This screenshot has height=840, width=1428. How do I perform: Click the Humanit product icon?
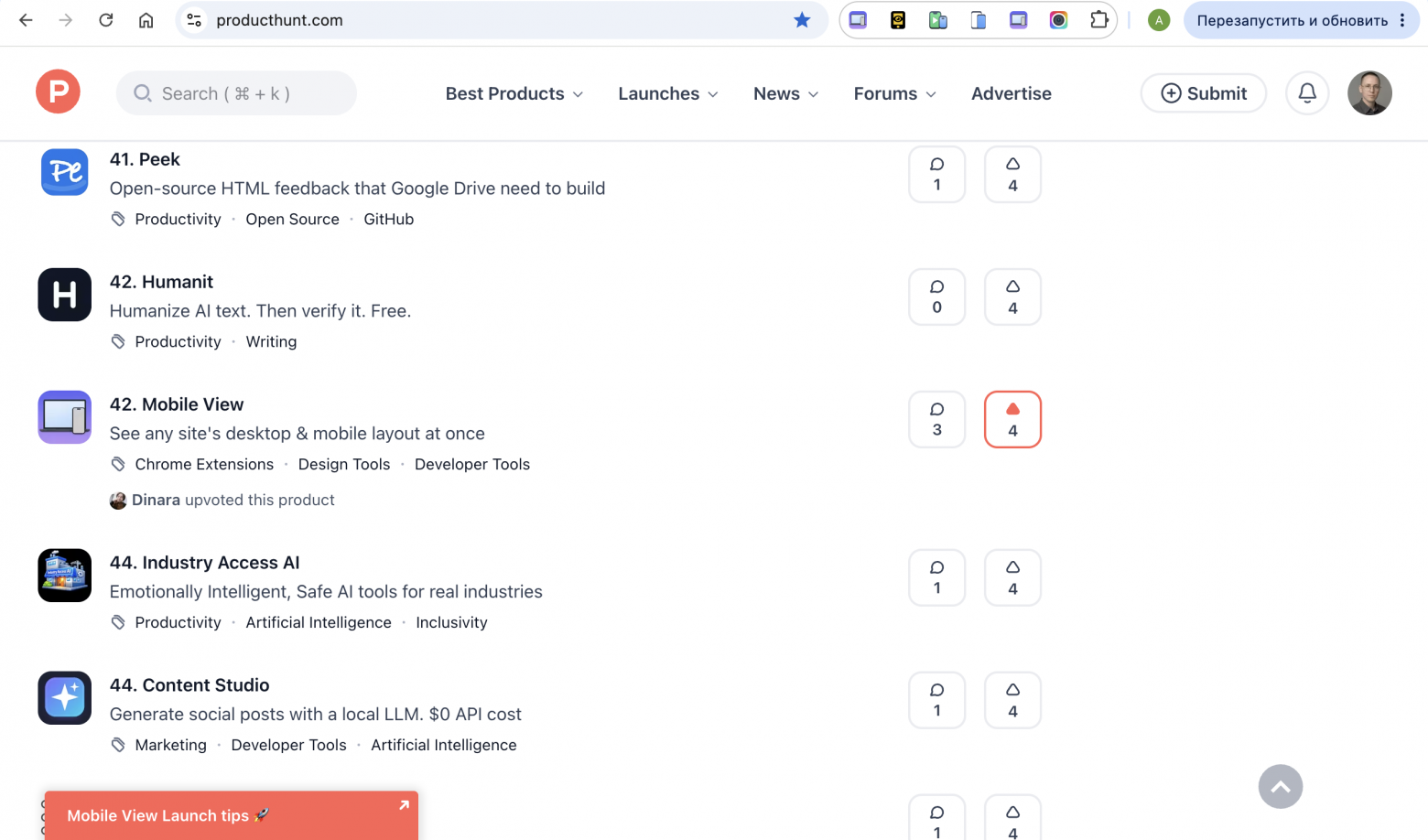(64, 295)
